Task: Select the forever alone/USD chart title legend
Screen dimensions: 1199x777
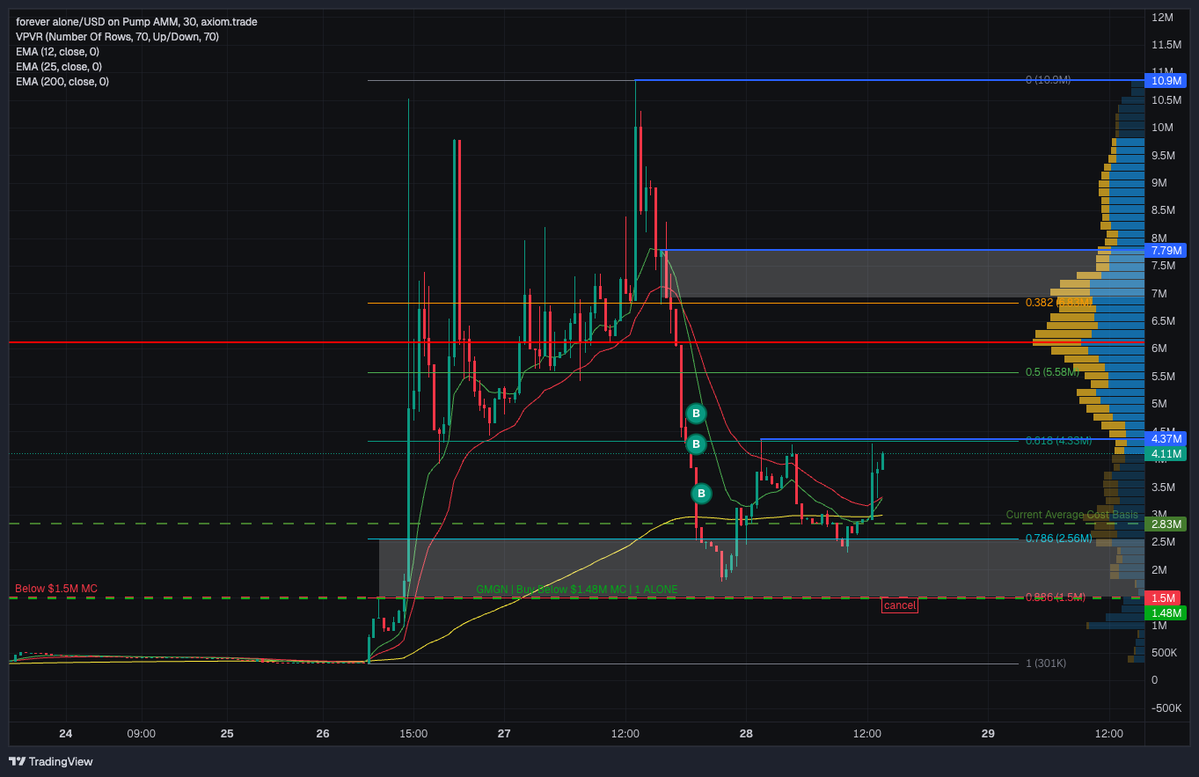Action: pyautogui.click(x=136, y=21)
